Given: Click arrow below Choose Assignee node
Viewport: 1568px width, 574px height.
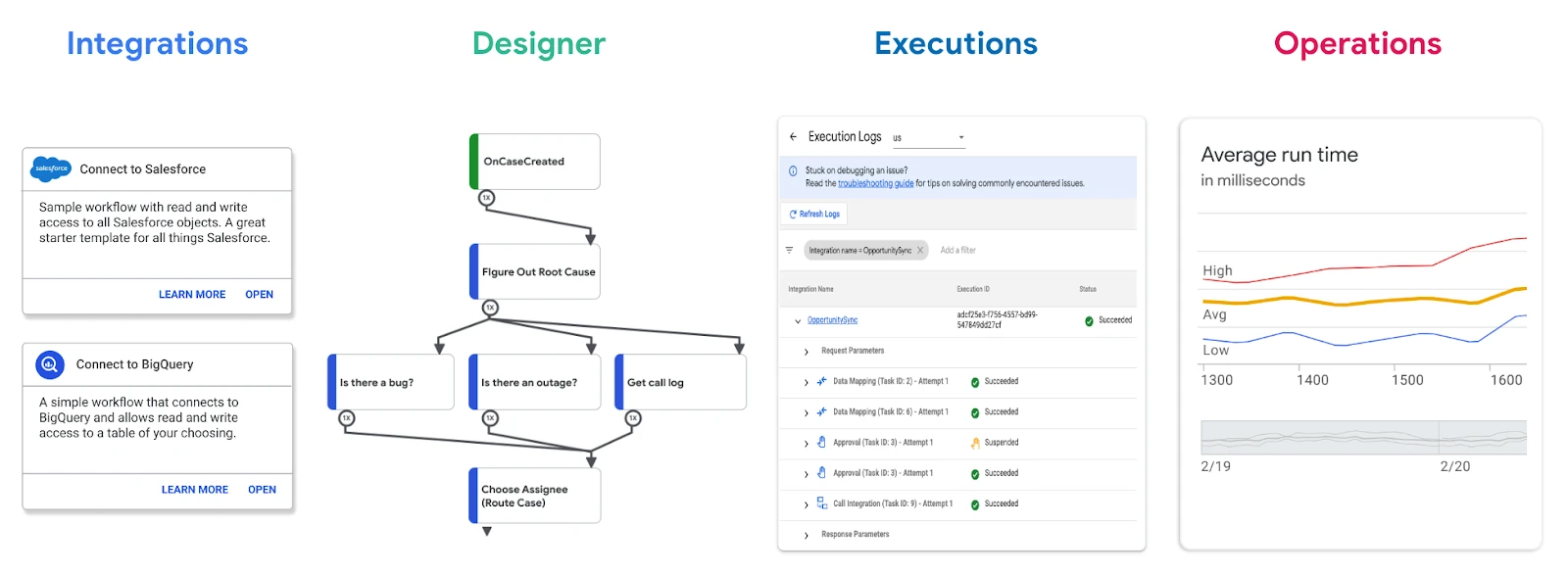Looking at the screenshot, I should coord(487,532).
